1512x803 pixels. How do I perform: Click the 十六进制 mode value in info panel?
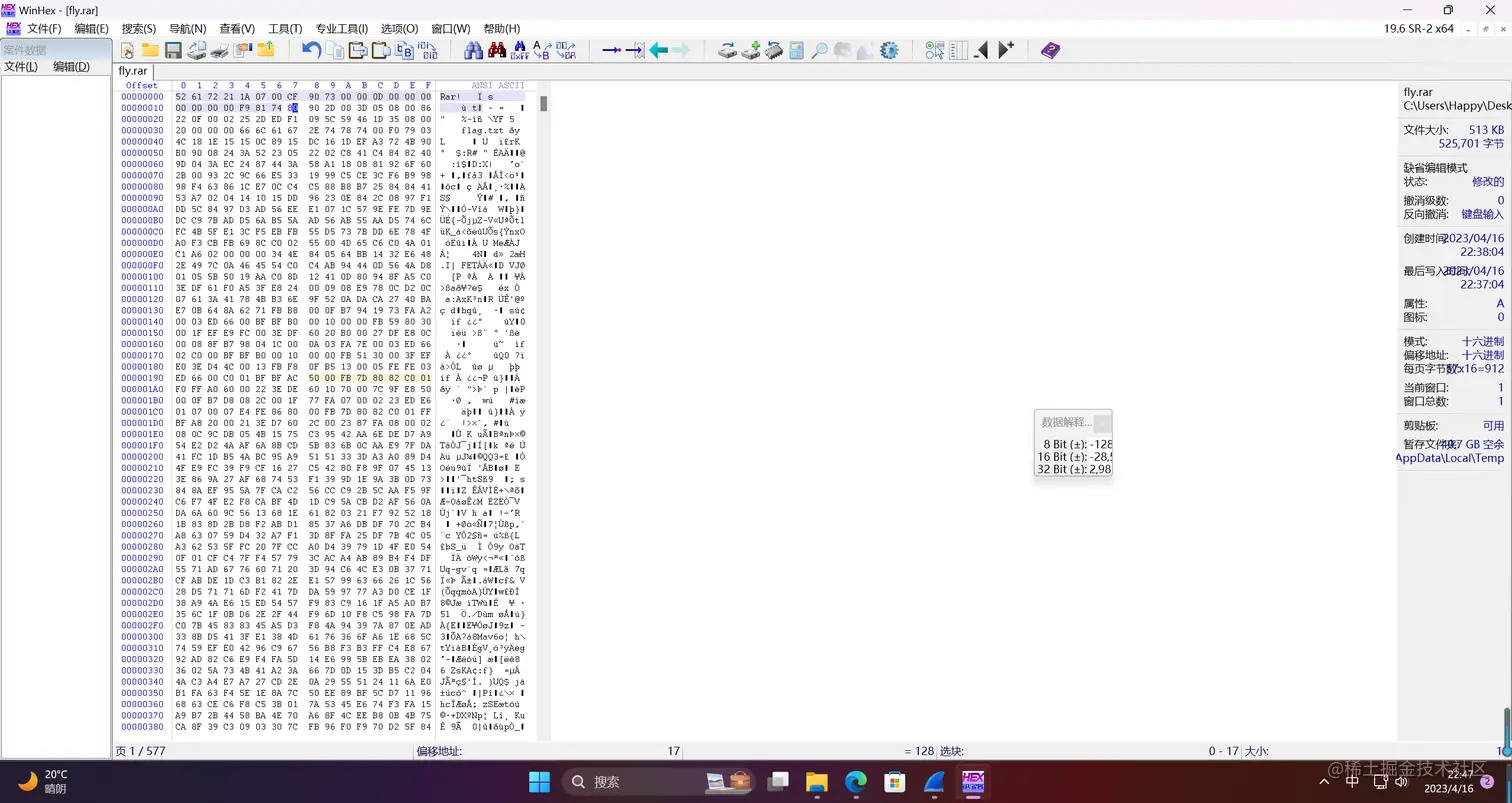tap(1482, 341)
